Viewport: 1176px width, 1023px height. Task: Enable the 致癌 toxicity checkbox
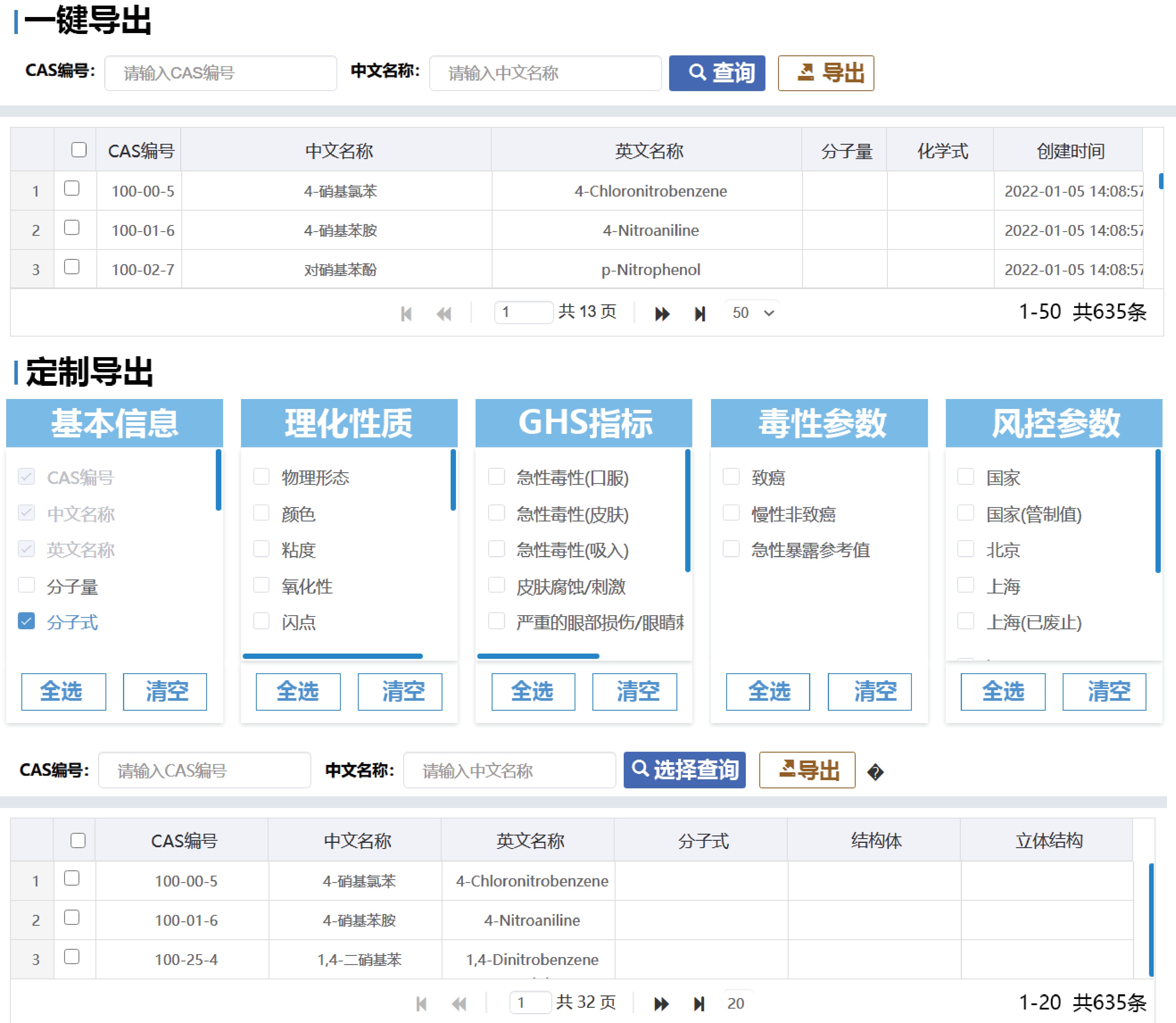731,477
